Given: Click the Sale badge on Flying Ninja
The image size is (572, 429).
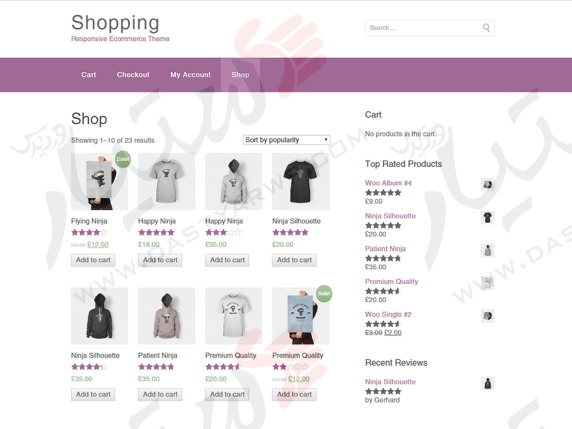Looking at the screenshot, I should pyautogui.click(x=123, y=159).
